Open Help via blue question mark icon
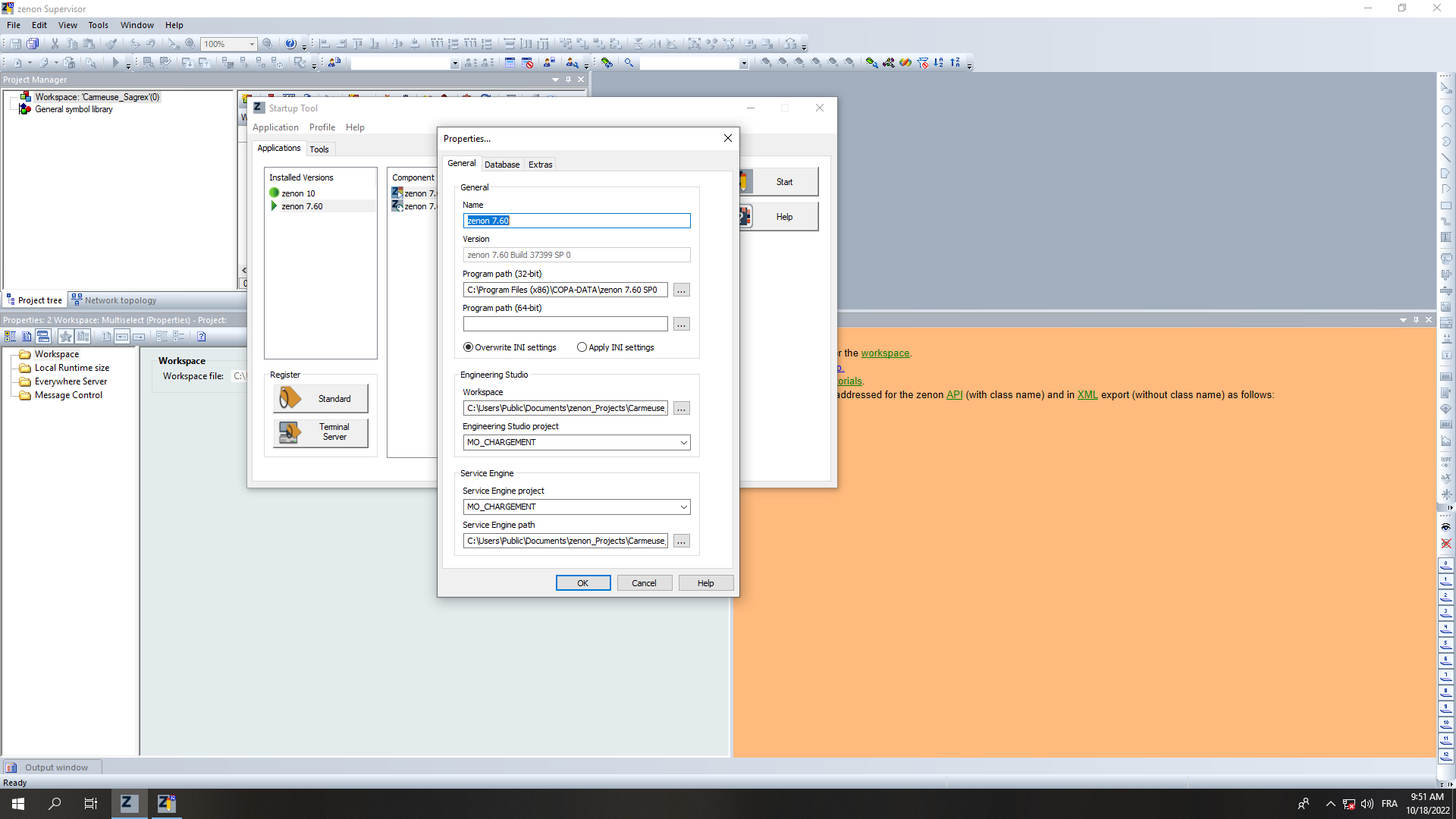 tap(290, 44)
